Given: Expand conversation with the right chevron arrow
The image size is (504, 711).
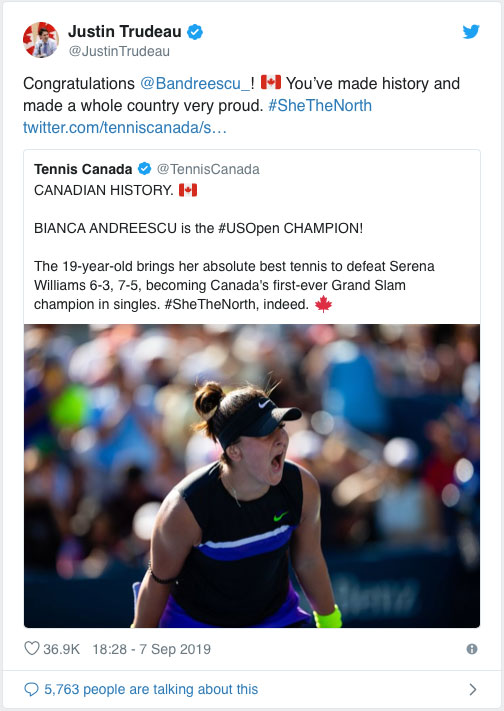Looking at the screenshot, I should pyautogui.click(x=473, y=689).
